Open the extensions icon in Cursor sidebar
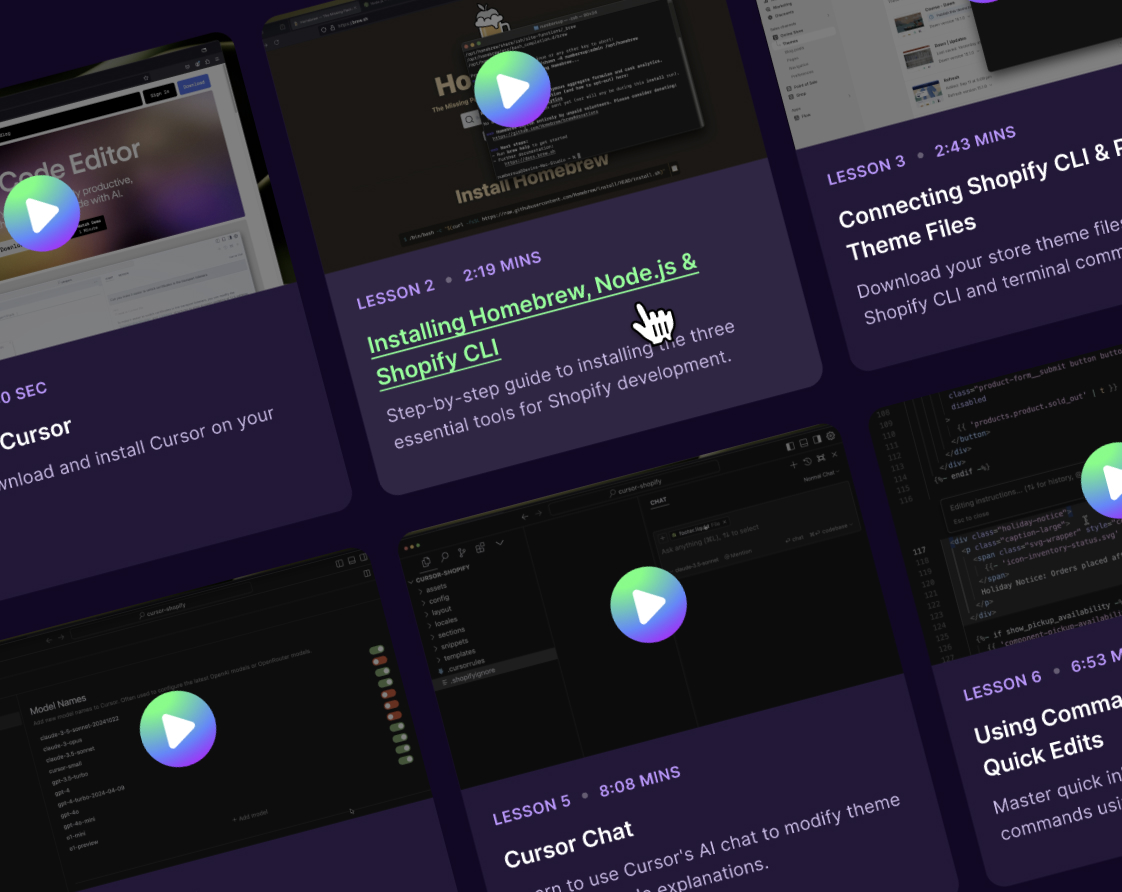Viewport: 1122px width, 892px height. pos(480,548)
